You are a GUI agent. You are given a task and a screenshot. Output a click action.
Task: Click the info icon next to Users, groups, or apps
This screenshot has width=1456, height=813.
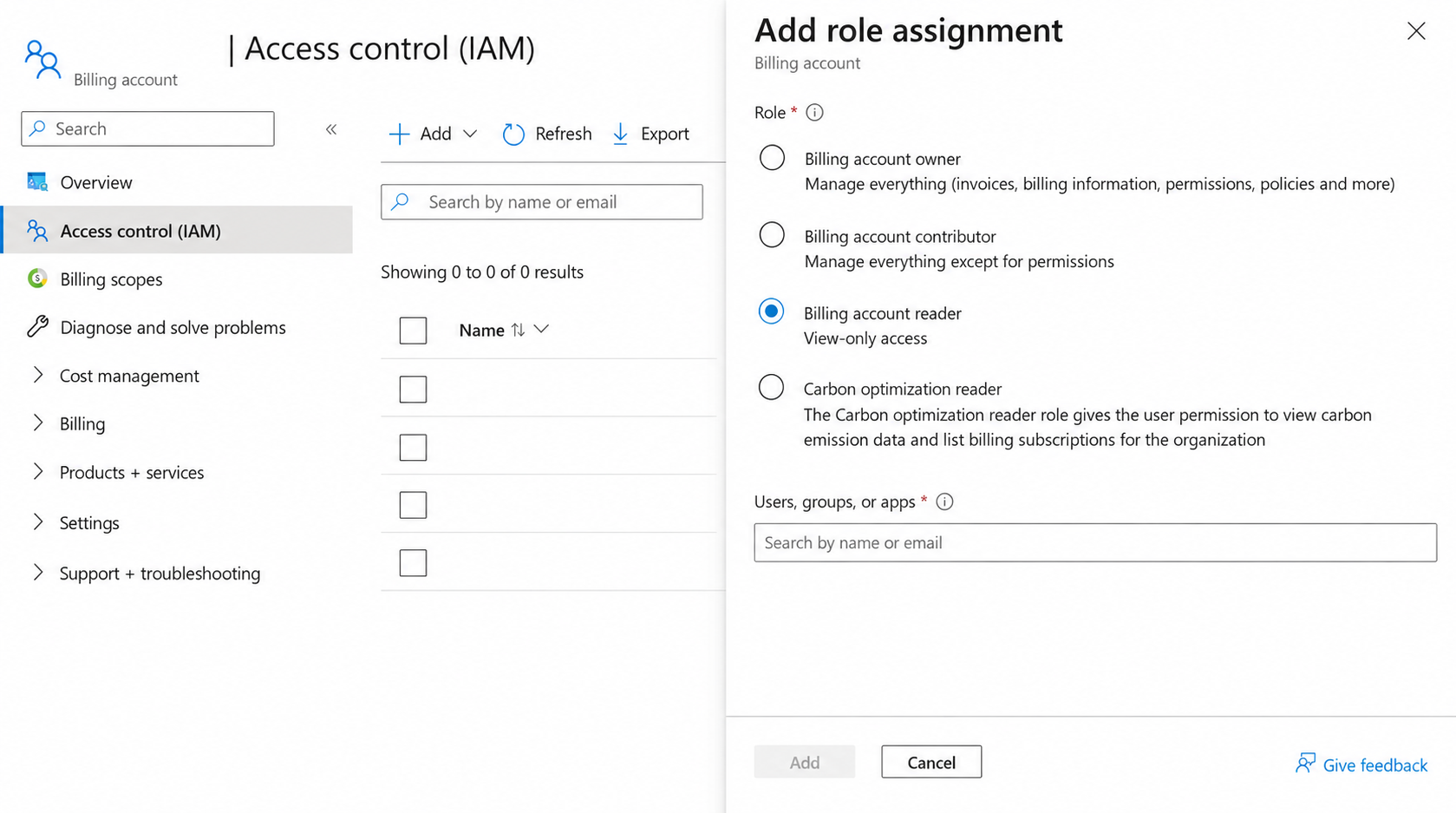point(945,502)
